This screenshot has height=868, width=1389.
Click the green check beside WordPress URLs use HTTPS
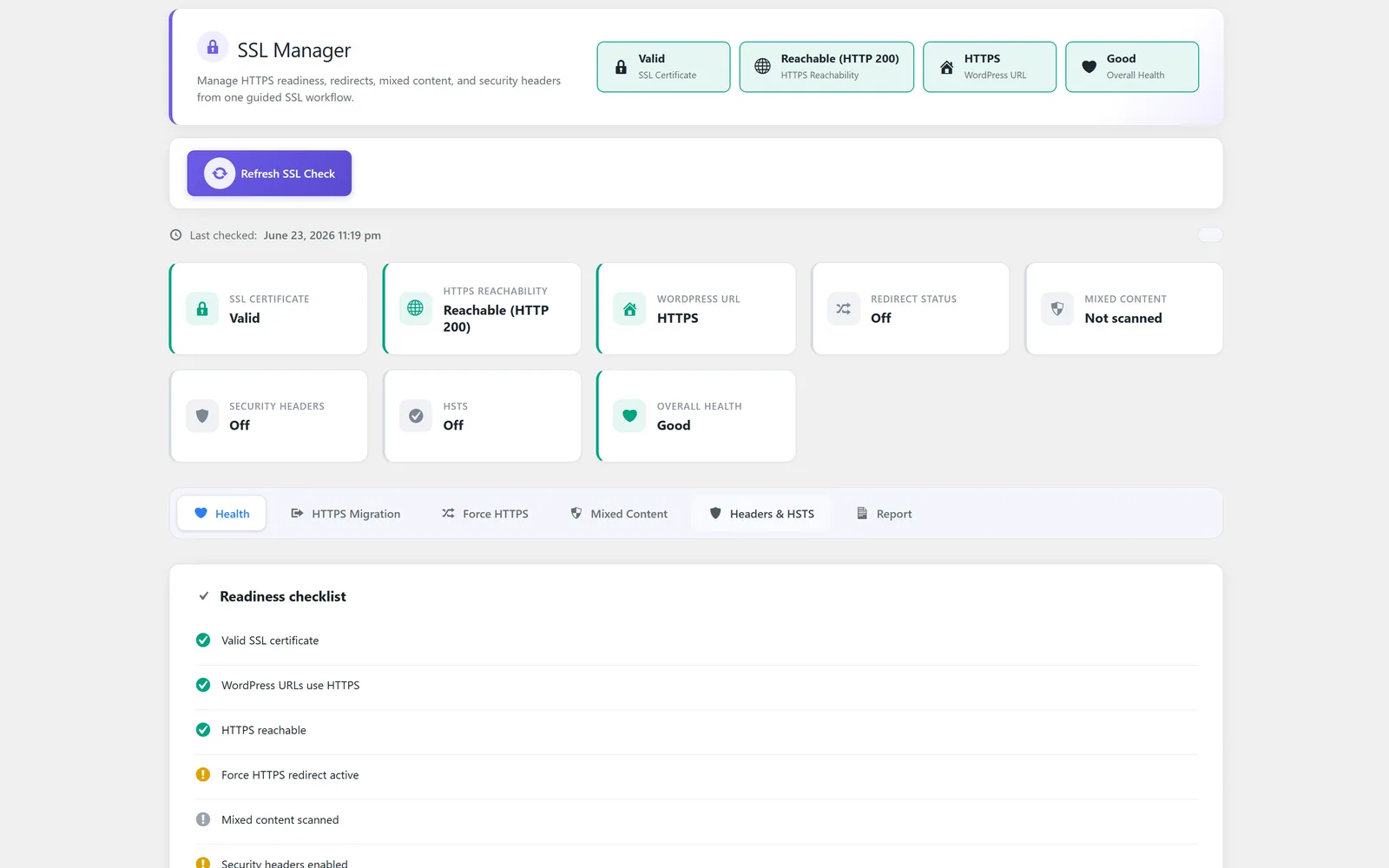pos(203,685)
